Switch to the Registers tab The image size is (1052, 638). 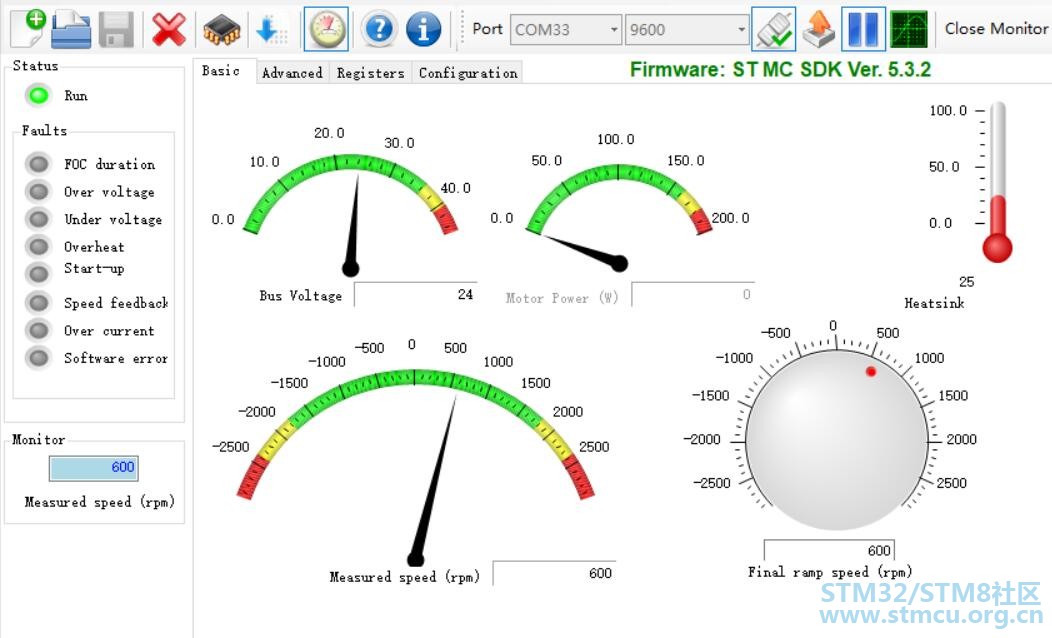pyautogui.click(x=370, y=73)
